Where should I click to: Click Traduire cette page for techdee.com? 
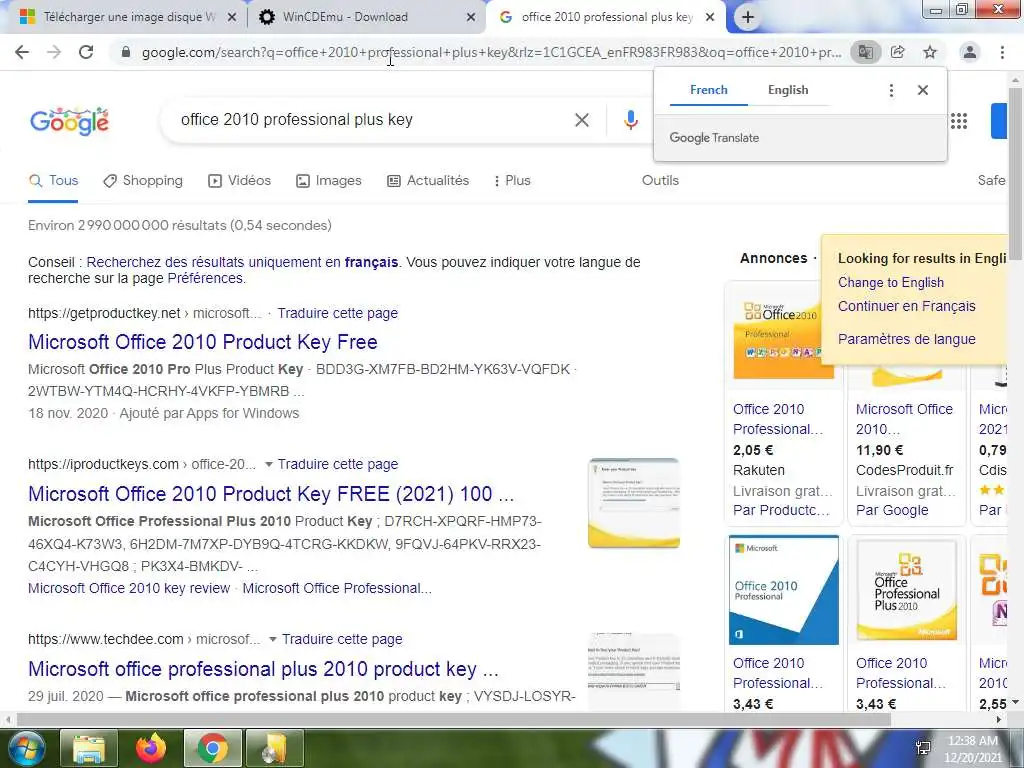[x=342, y=639]
